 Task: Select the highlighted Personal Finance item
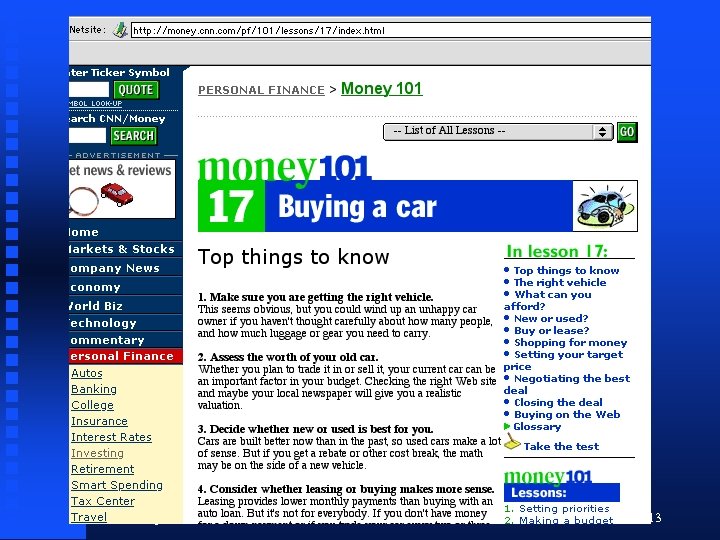(125, 356)
